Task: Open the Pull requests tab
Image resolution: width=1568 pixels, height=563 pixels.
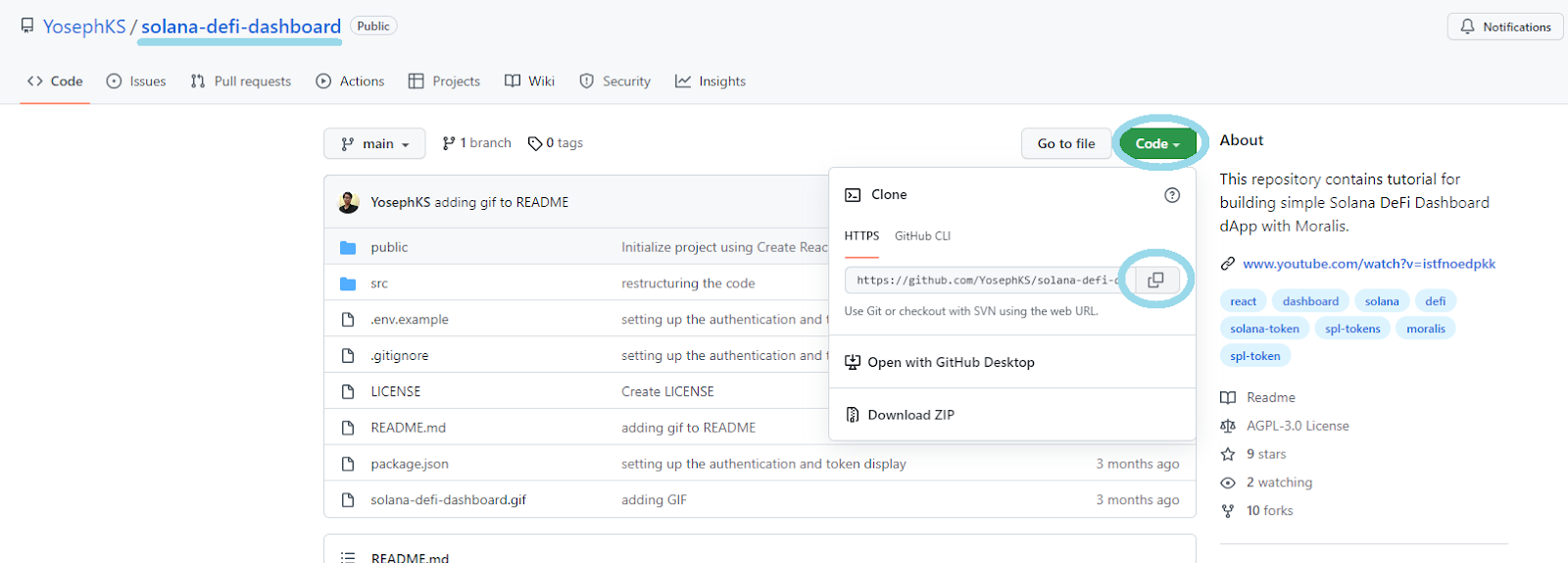Action: point(241,81)
